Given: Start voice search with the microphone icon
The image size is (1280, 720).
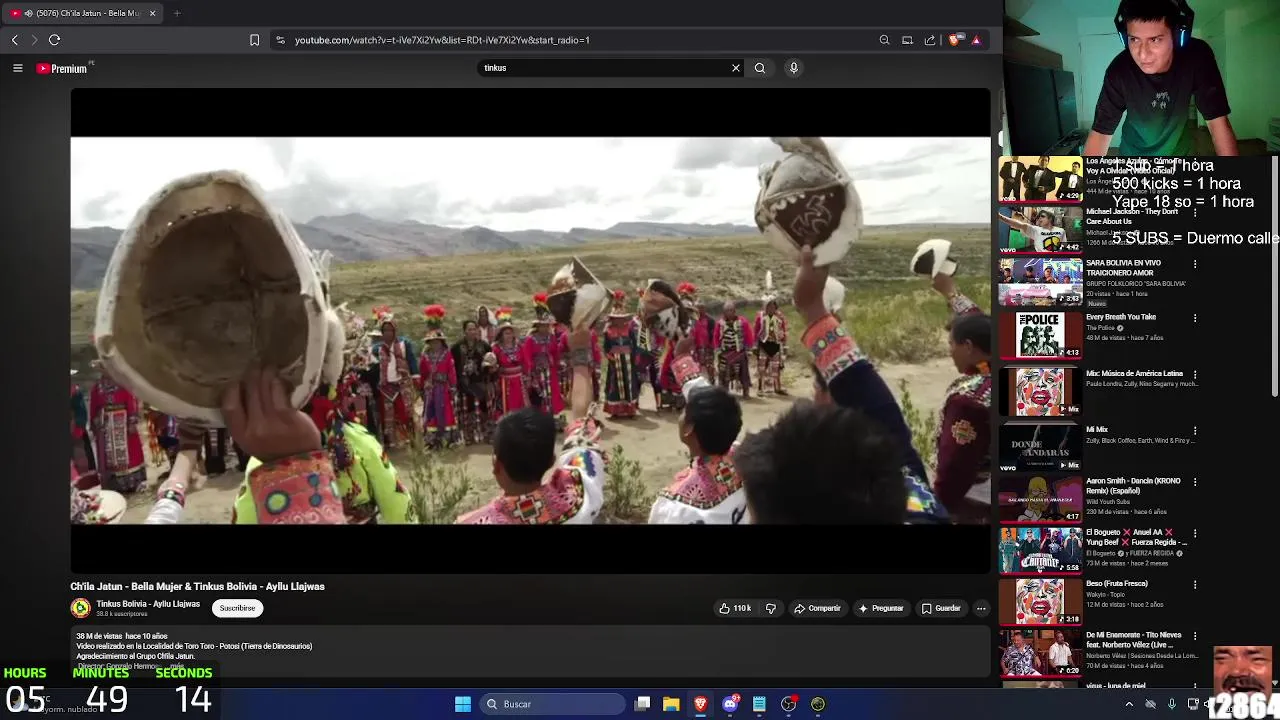Looking at the screenshot, I should (x=794, y=68).
